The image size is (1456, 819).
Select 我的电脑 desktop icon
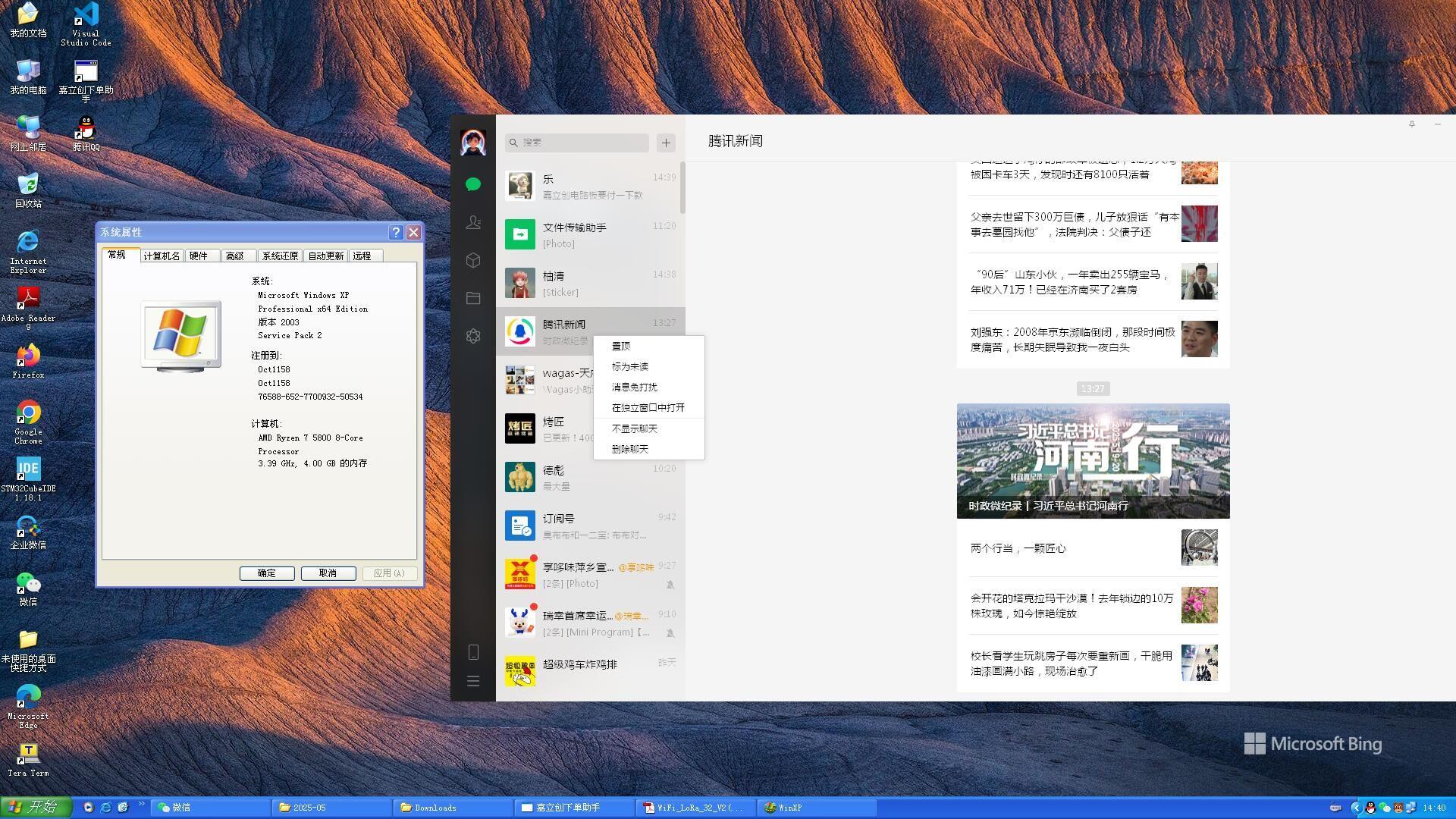tap(28, 77)
